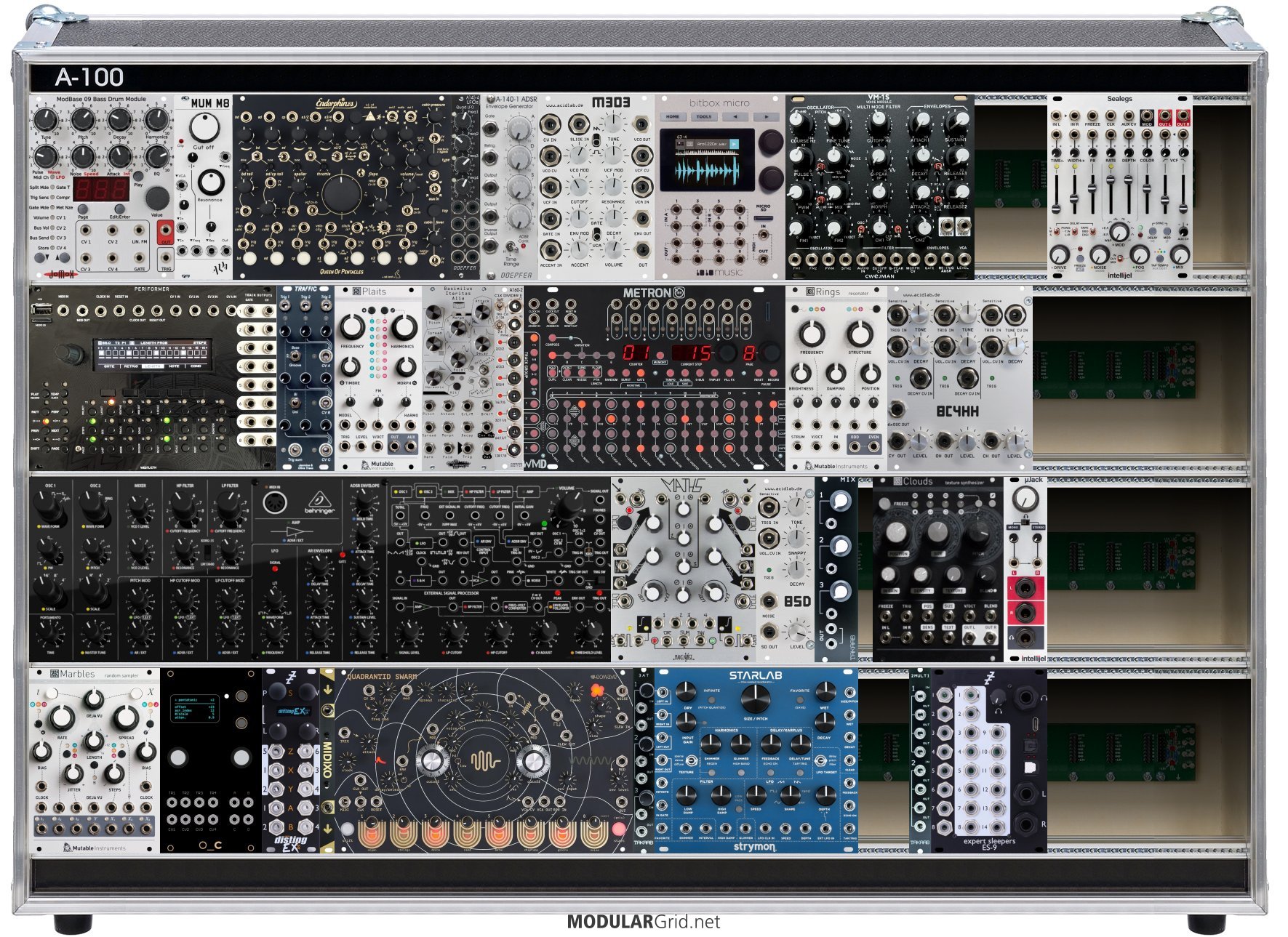The width and height of the screenshot is (1288, 937).
Task: Click the BRIGHTNESS knob on Rings
Action: [801, 372]
